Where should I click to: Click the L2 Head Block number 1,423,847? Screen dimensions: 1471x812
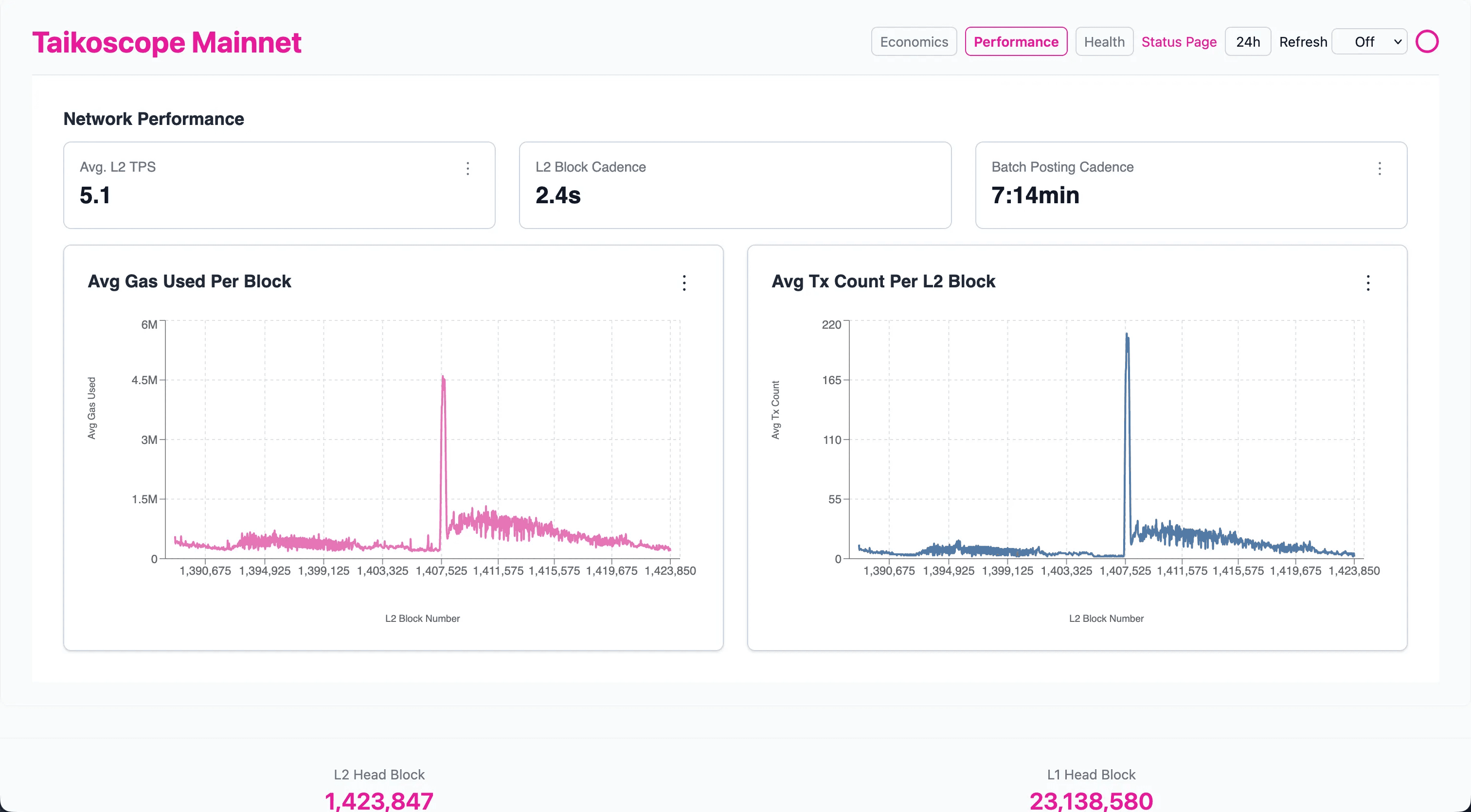point(379,801)
